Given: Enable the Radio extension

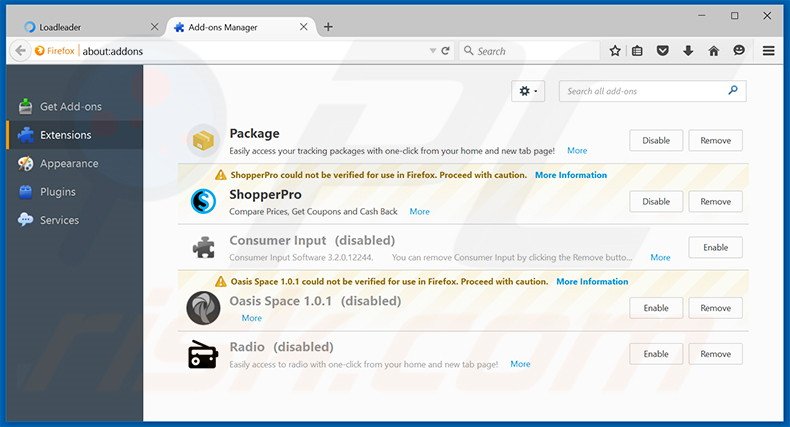Looking at the screenshot, I should (656, 354).
